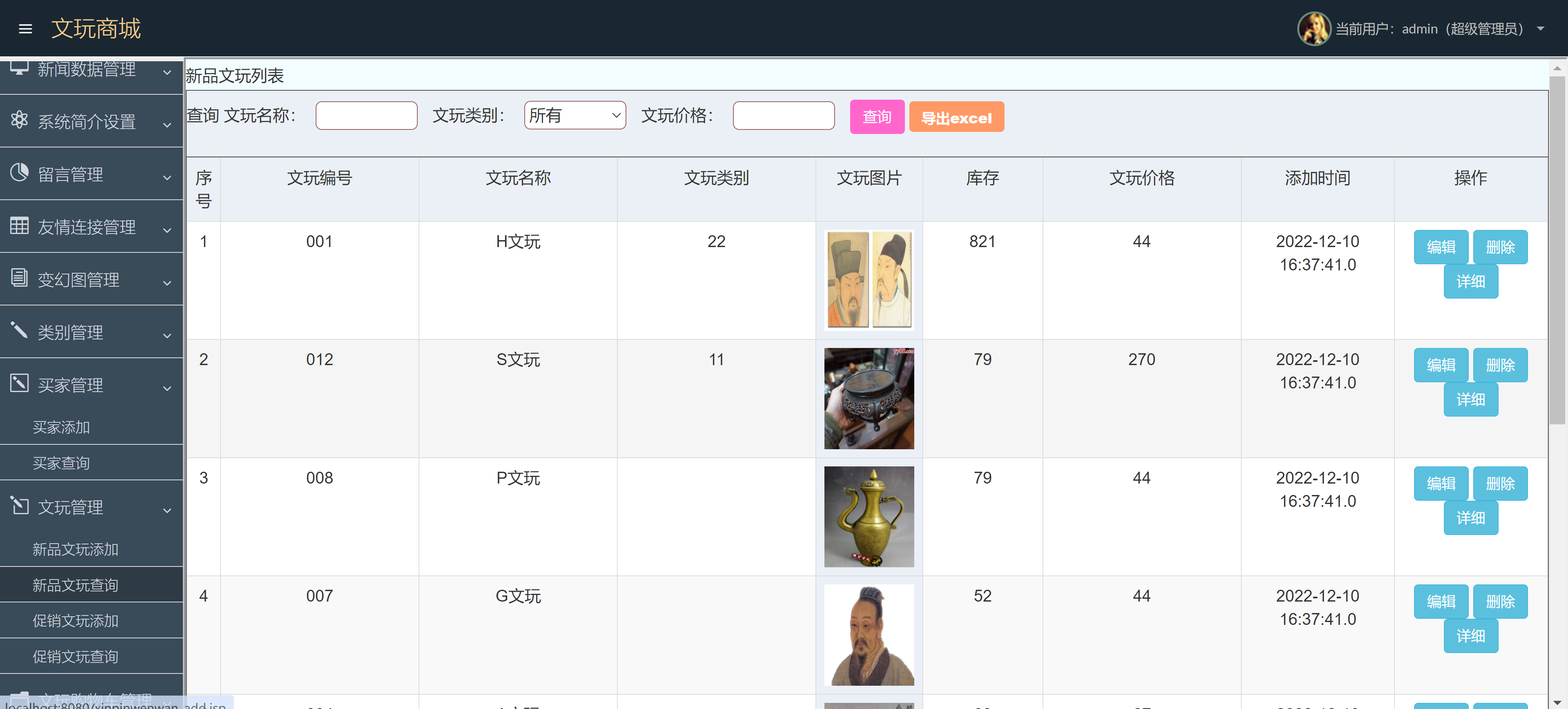This screenshot has height=709, width=1568.
Task: Click the 买家查询 link
Action: 61,462
